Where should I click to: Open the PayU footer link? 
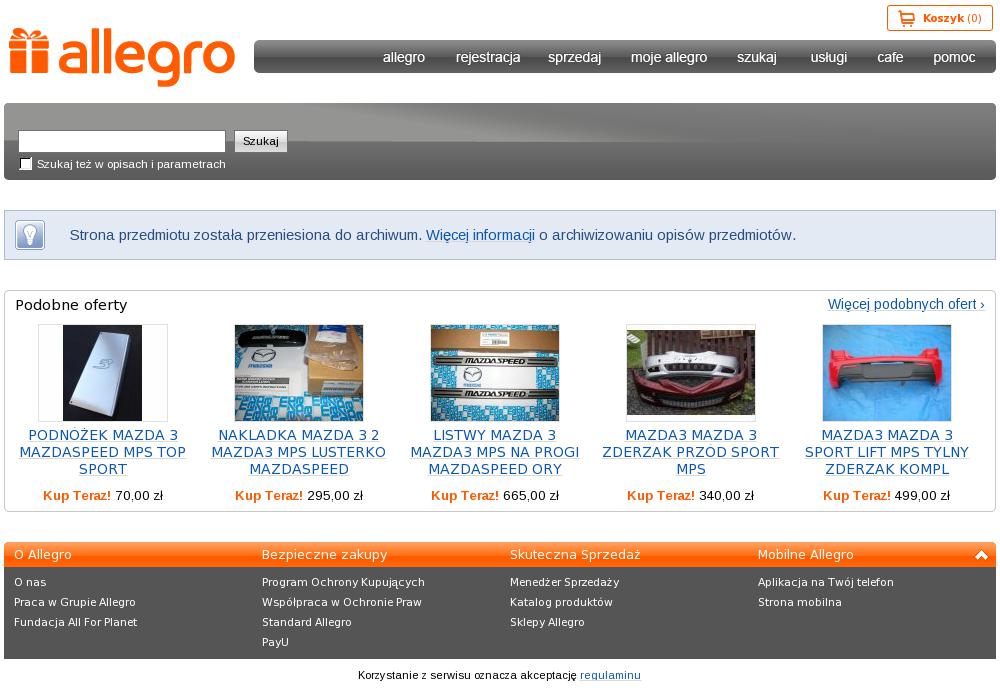coord(276,642)
